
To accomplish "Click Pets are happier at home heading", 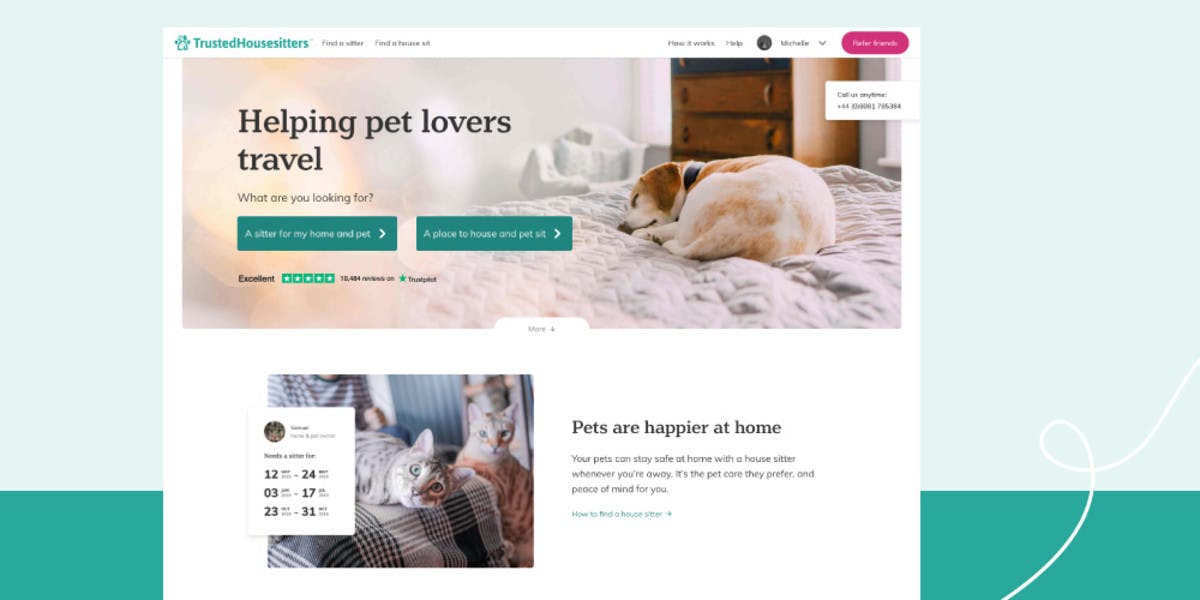I will (676, 427).
